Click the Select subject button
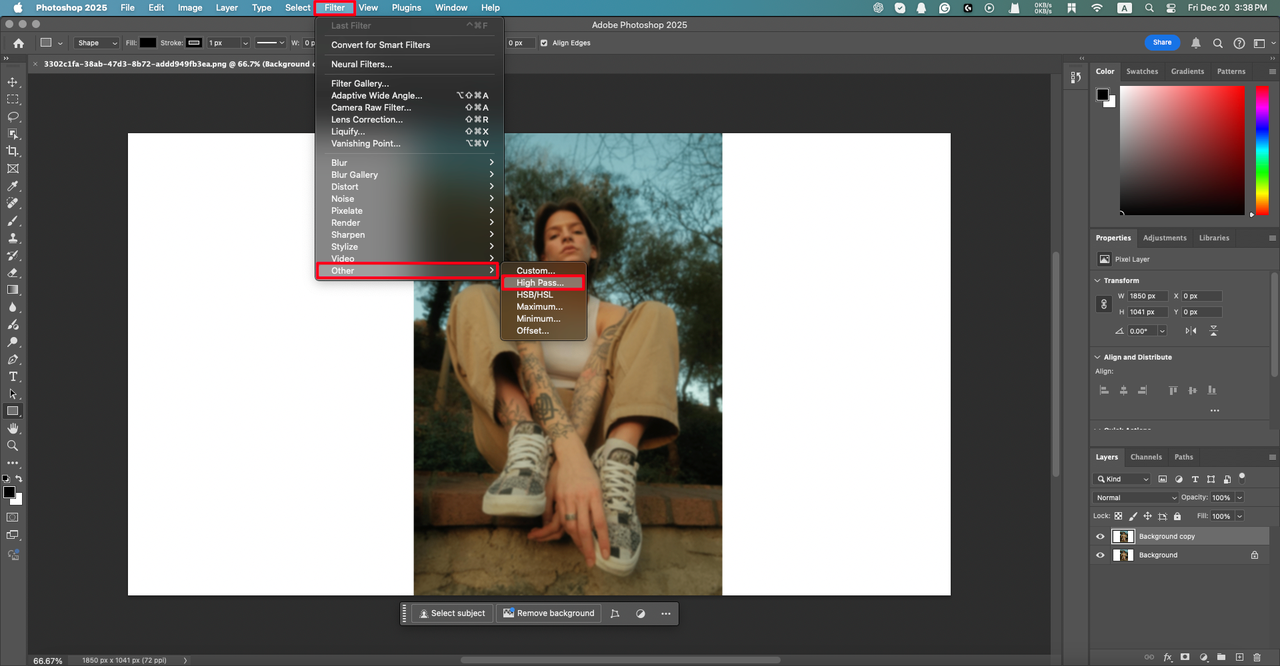This screenshot has height=666, width=1280. pos(452,614)
